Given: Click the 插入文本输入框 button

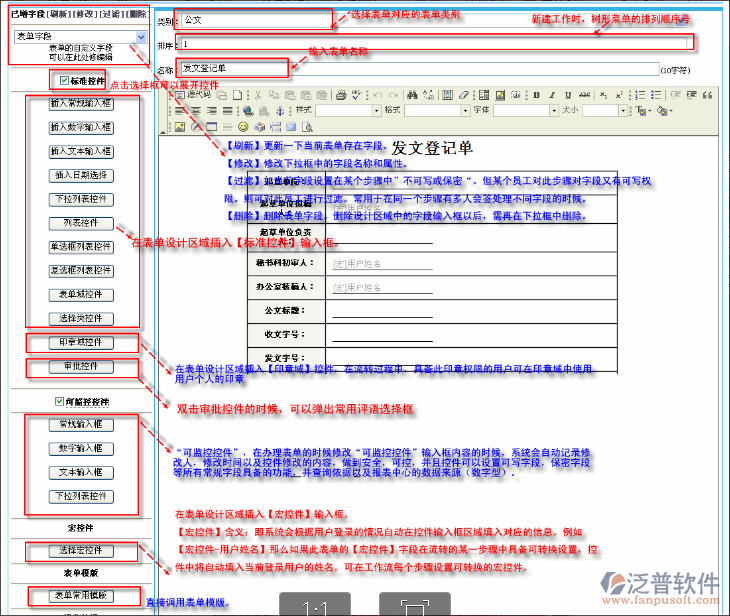Looking at the screenshot, I should pyautogui.click(x=81, y=151).
